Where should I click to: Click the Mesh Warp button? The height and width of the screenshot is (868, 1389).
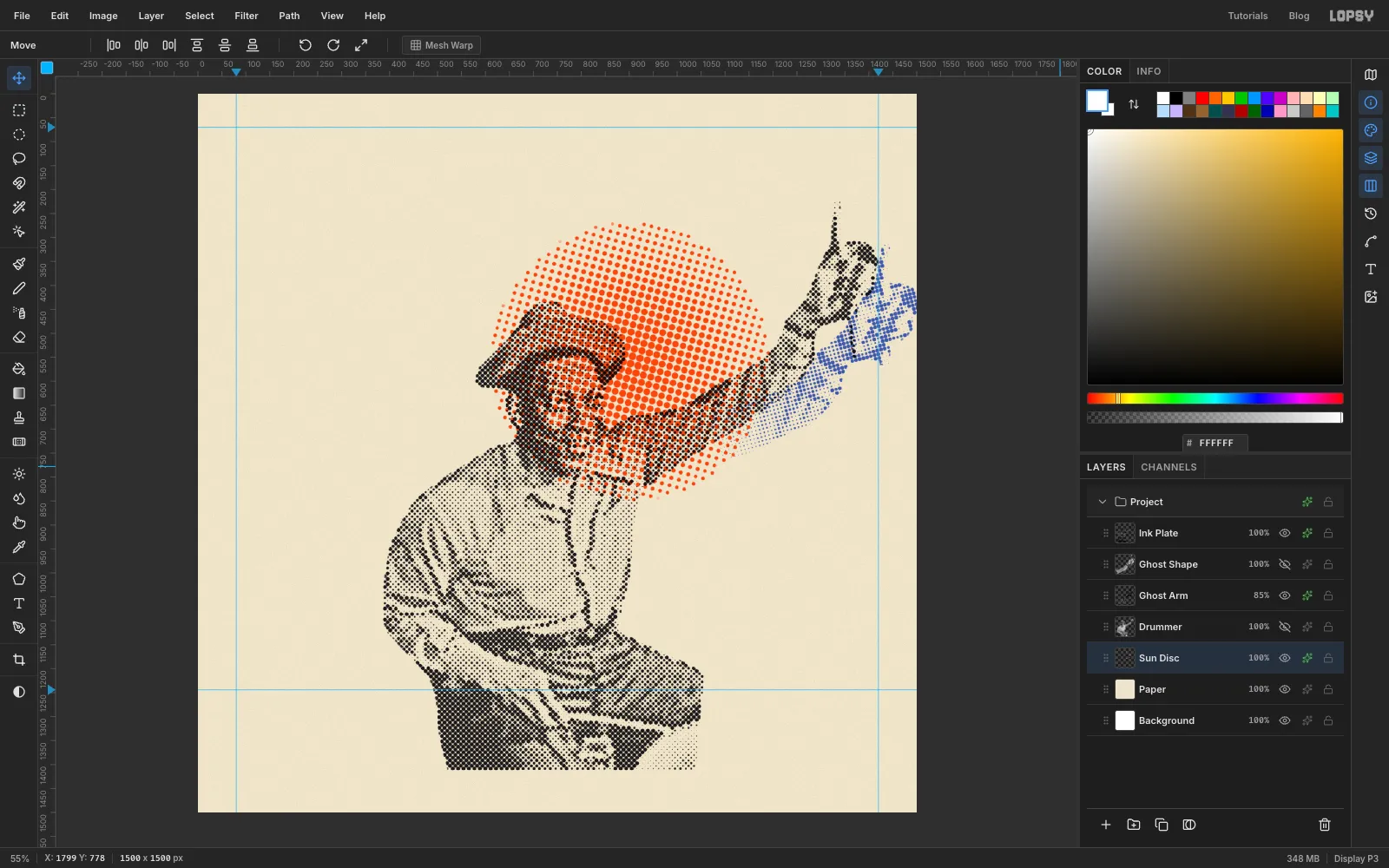click(x=441, y=45)
